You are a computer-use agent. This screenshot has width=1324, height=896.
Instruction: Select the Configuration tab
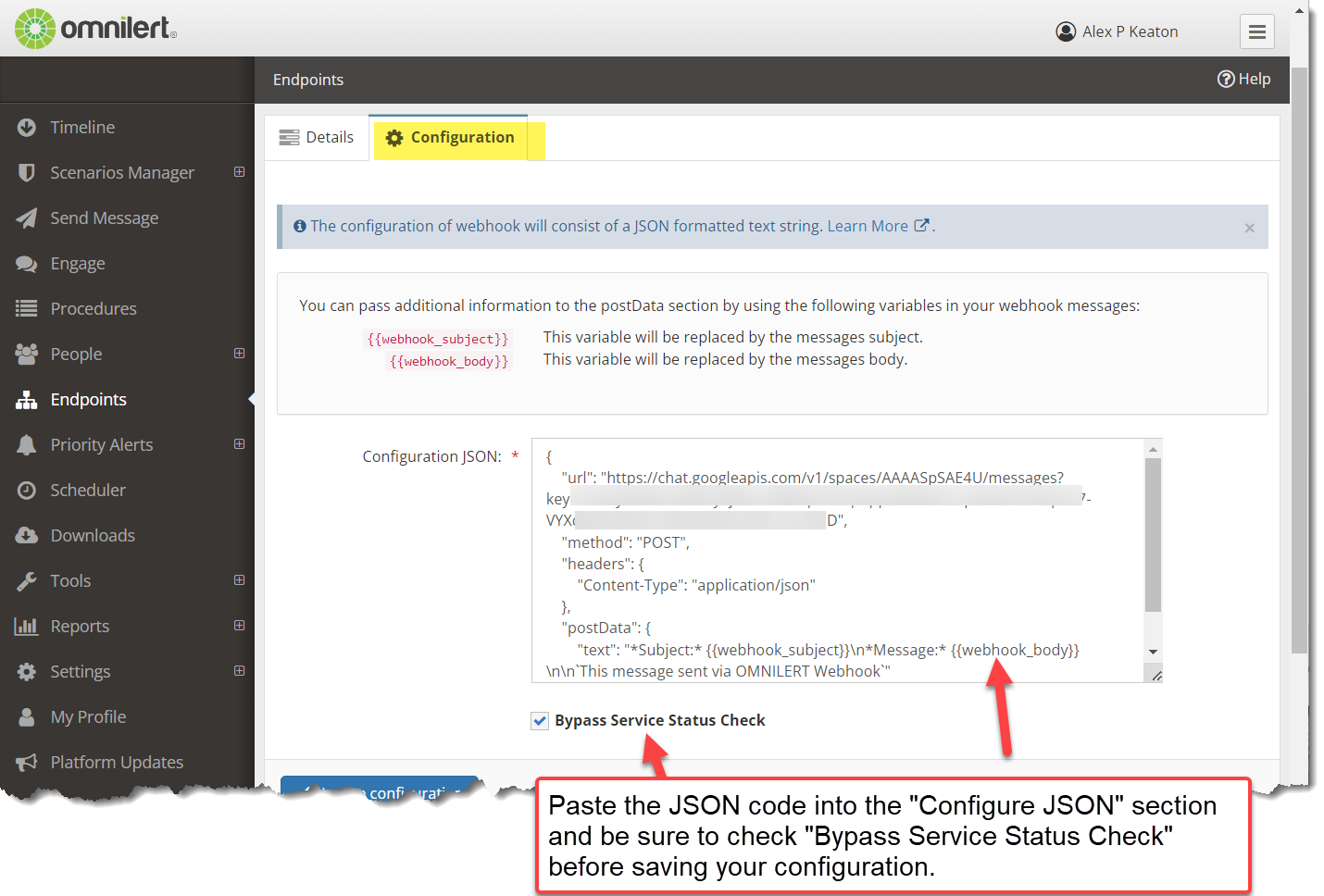(449, 138)
